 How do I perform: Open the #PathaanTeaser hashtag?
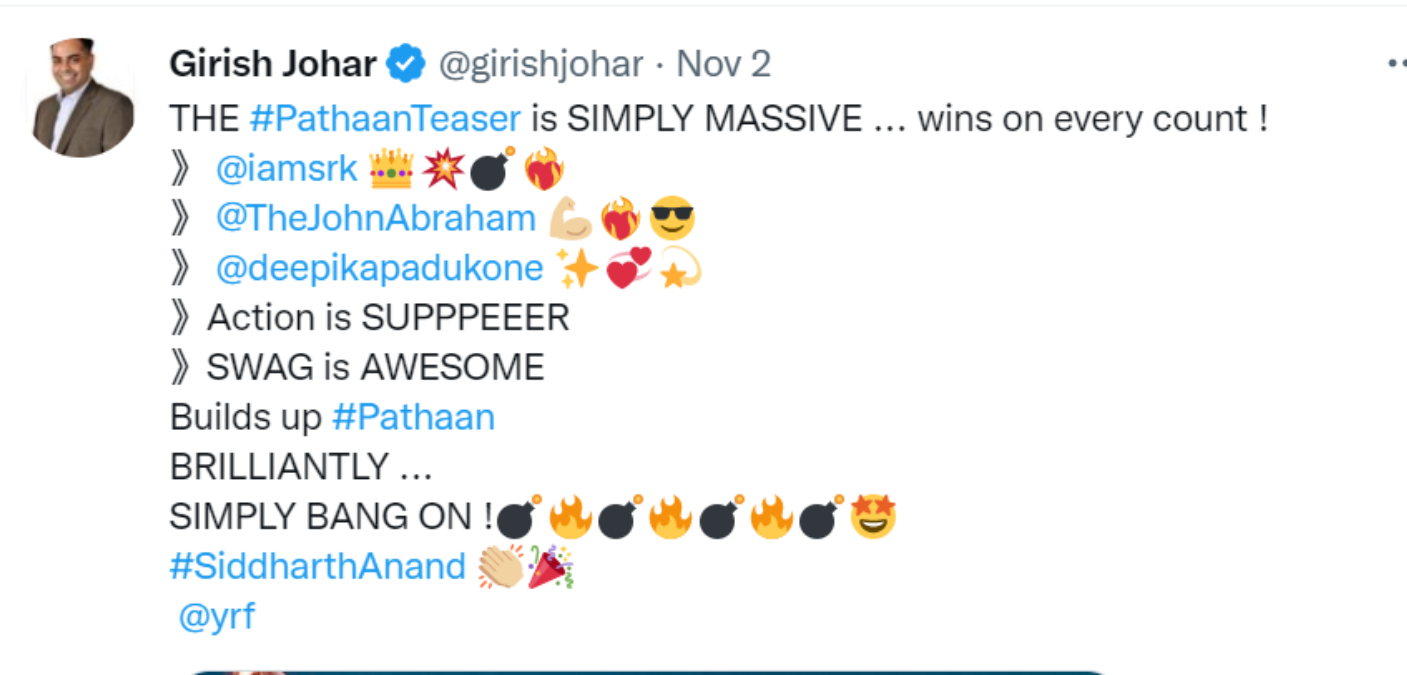pos(385,119)
